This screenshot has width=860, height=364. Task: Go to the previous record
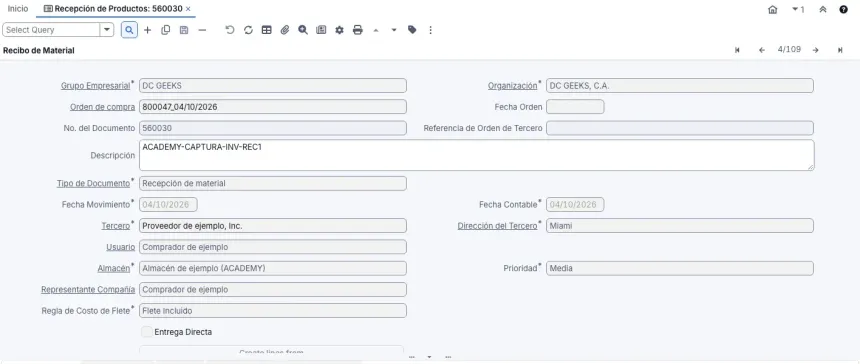pos(762,50)
